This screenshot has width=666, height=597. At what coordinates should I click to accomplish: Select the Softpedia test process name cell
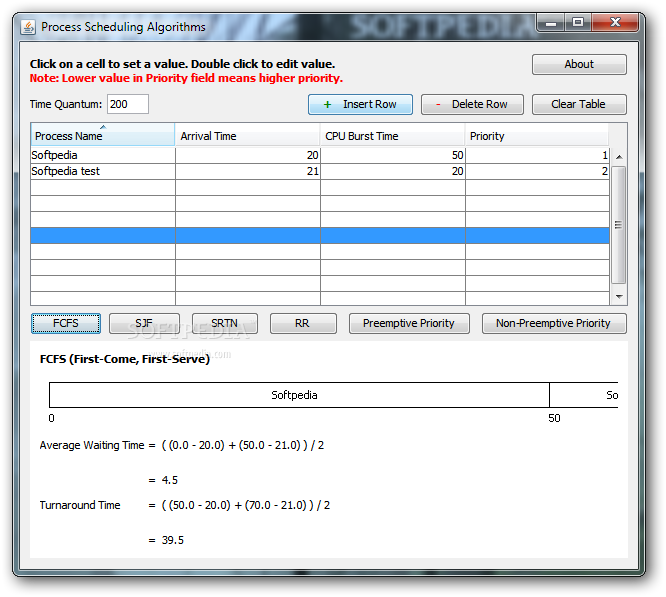coord(103,172)
